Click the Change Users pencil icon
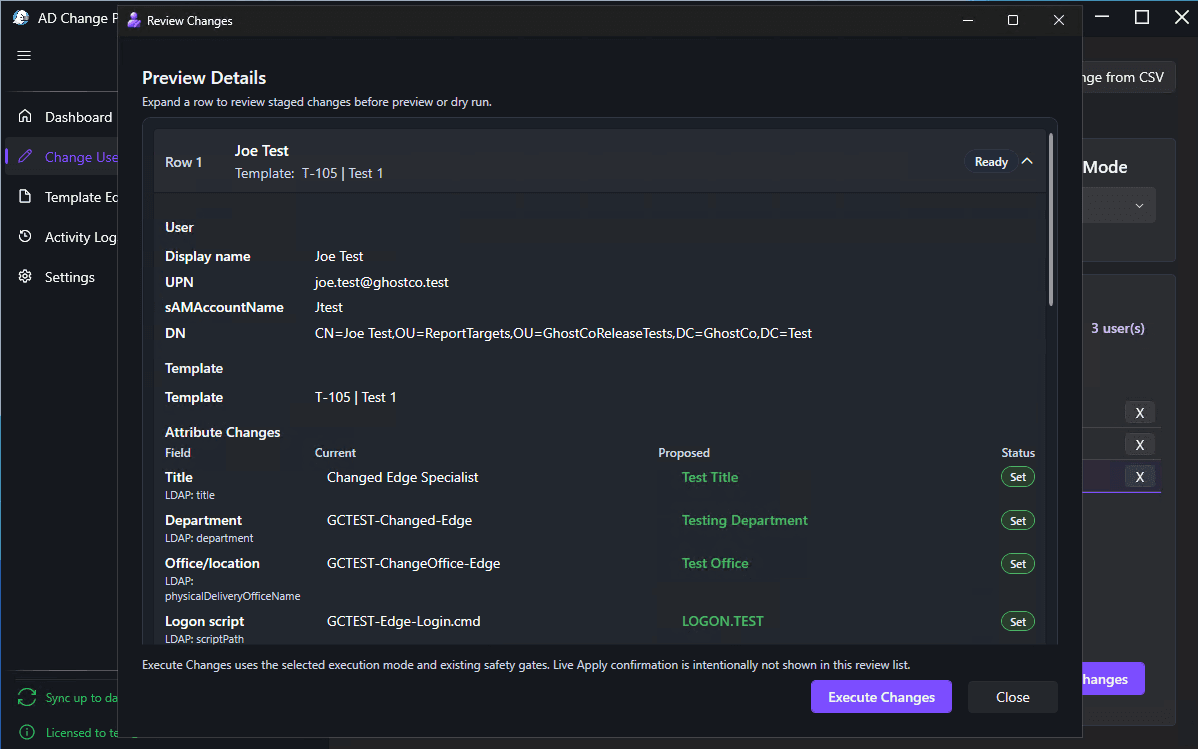The width and height of the screenshot is (1198, 749). (25, 156)
